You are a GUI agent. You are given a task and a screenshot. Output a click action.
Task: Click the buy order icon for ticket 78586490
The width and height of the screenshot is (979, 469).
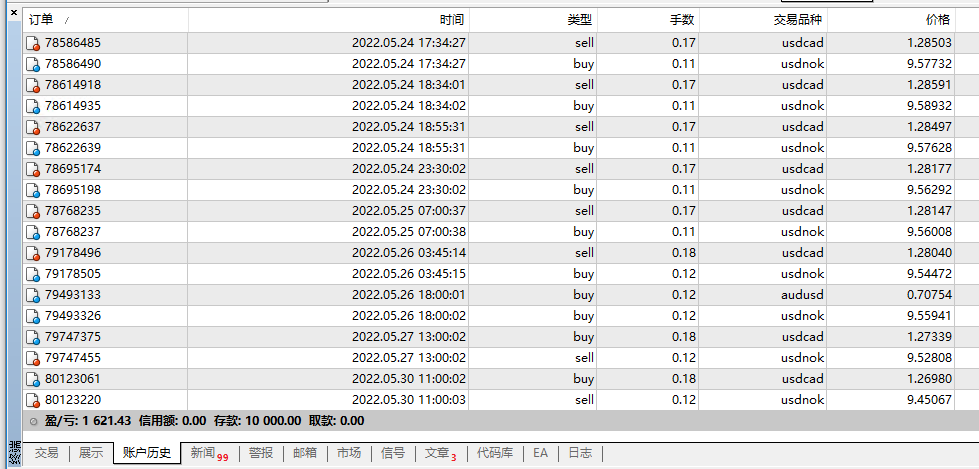click(x=33, y=64)
